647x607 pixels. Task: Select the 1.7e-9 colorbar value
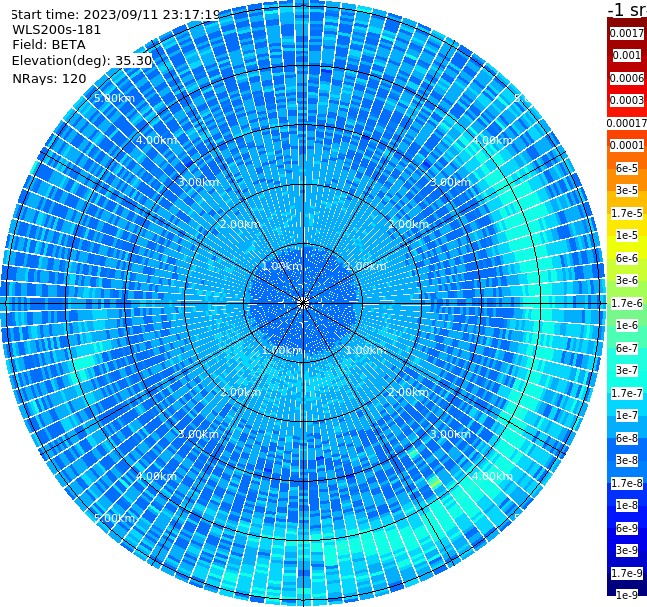click(627, 573)
